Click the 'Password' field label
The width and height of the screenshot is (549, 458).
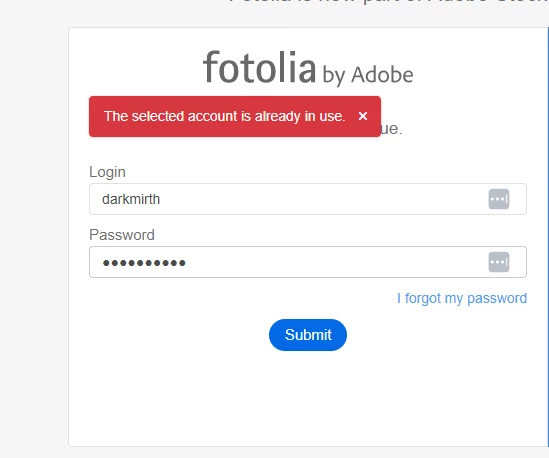(x=122, y=235)
